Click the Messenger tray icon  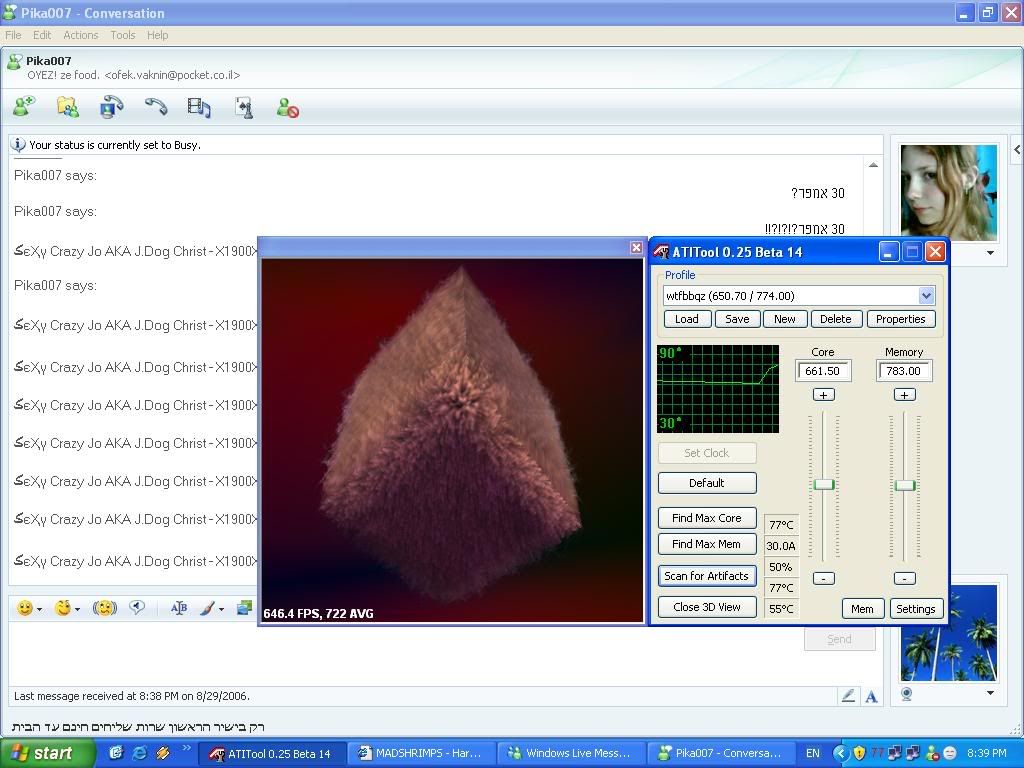click(932, 753)
